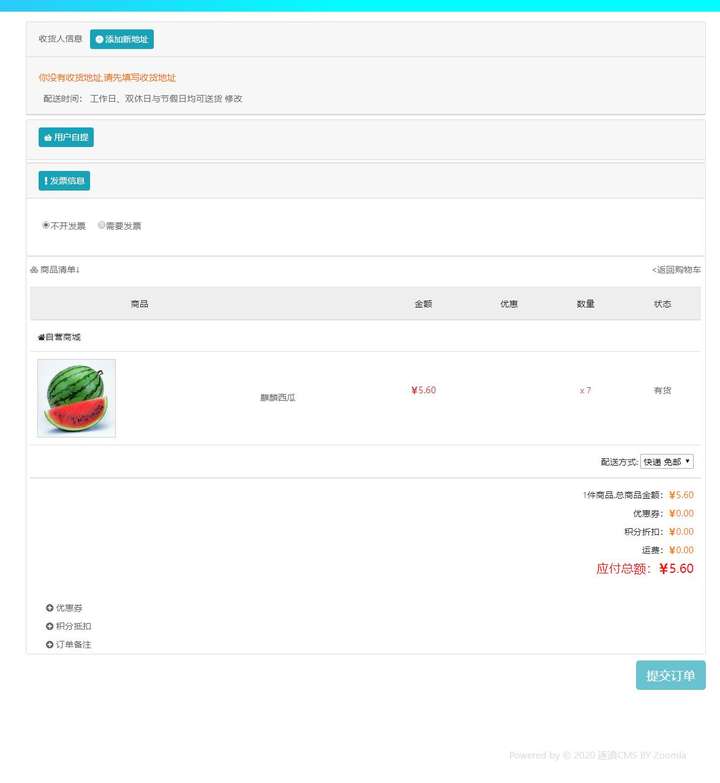Choose the 需要发票 radio option

coord(102,225)
